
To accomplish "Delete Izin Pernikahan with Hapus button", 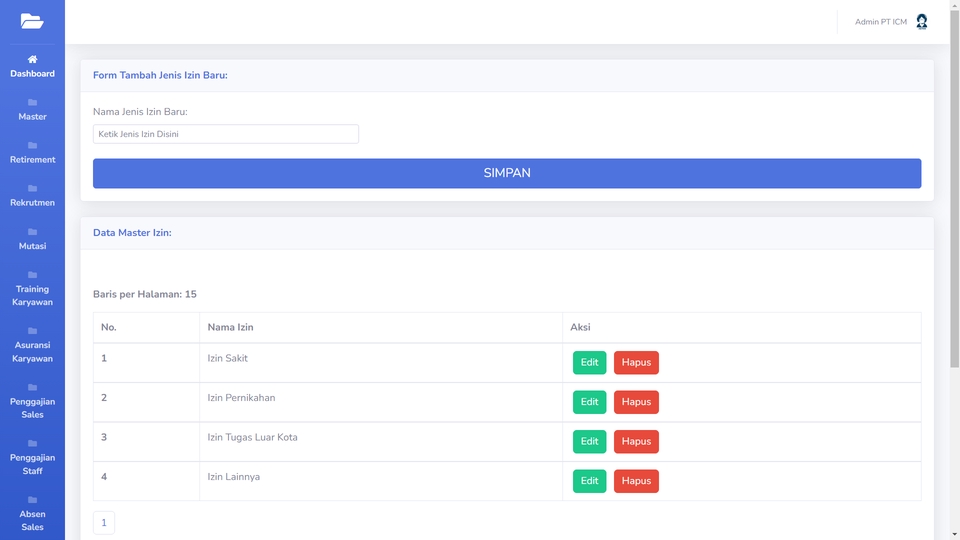I will tap(636, 402).
